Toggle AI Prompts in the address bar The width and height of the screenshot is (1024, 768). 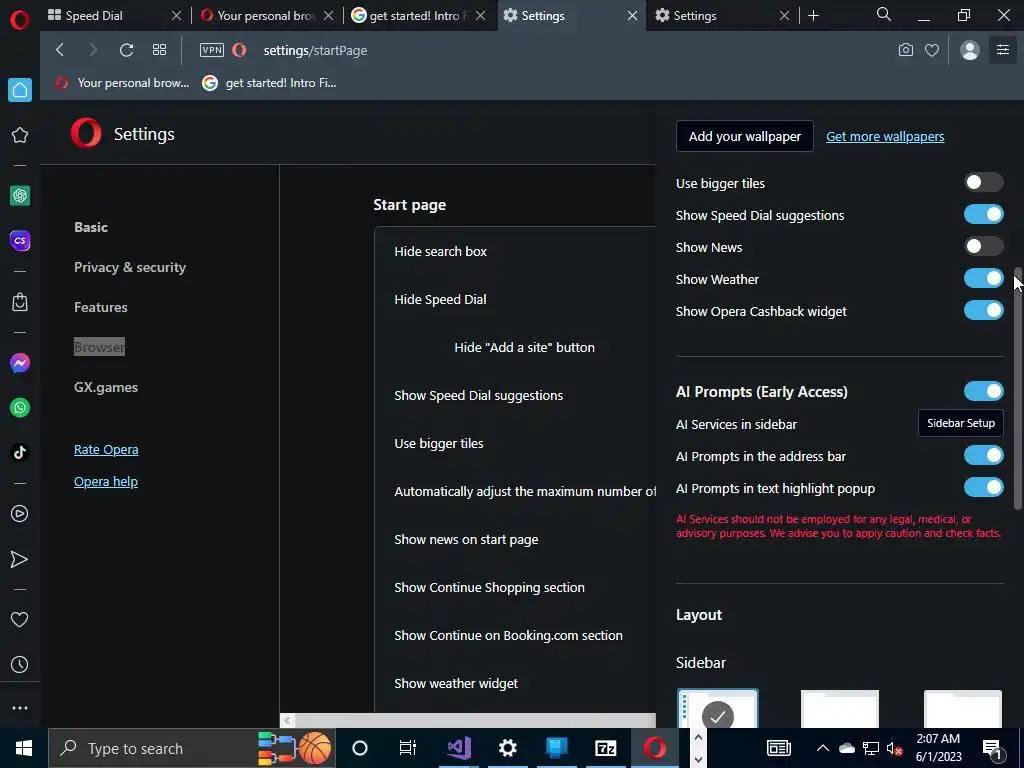[984, 456]
